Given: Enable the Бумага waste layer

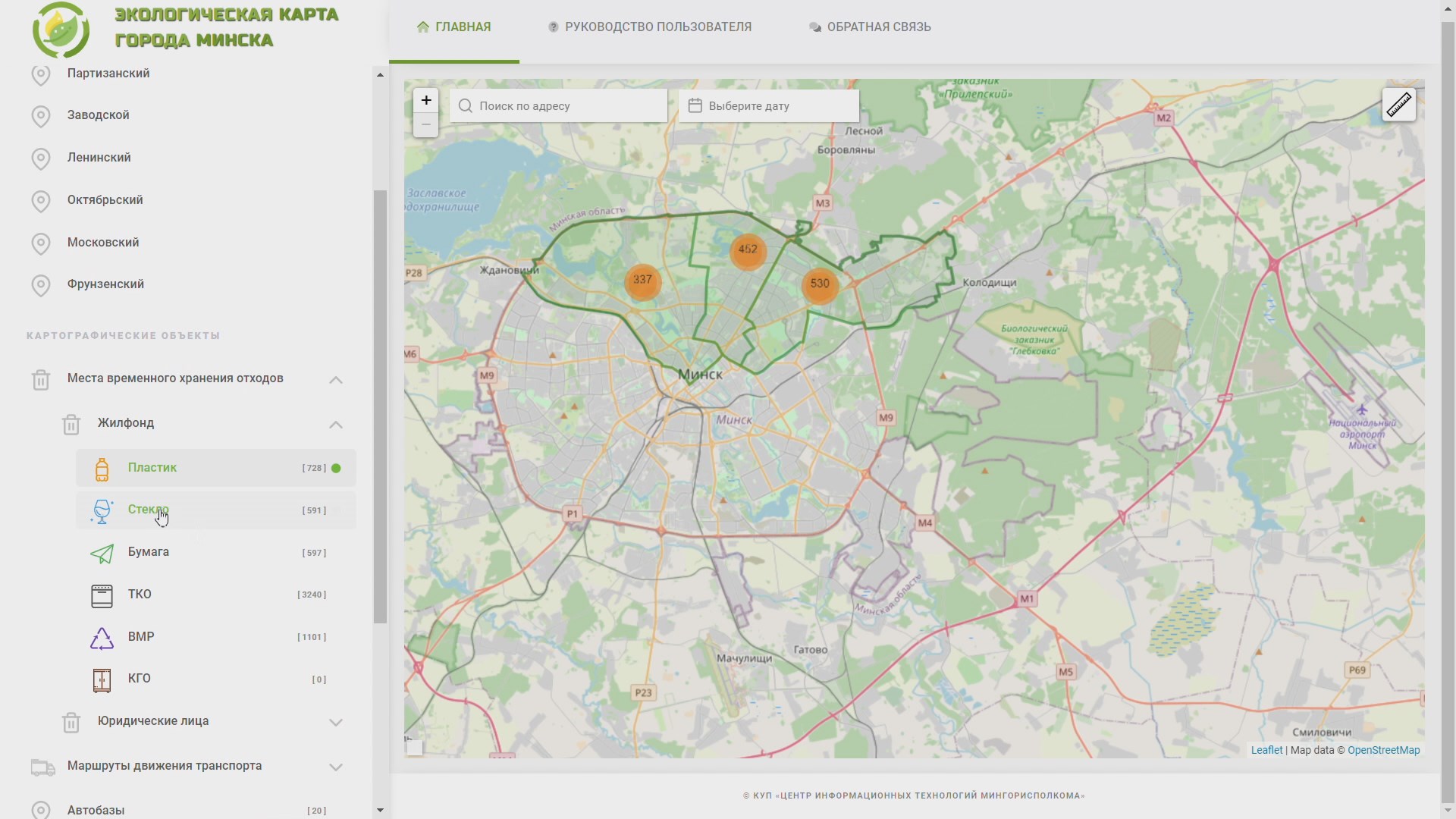Looking at the screenshot, I should [x=216, y=553].
